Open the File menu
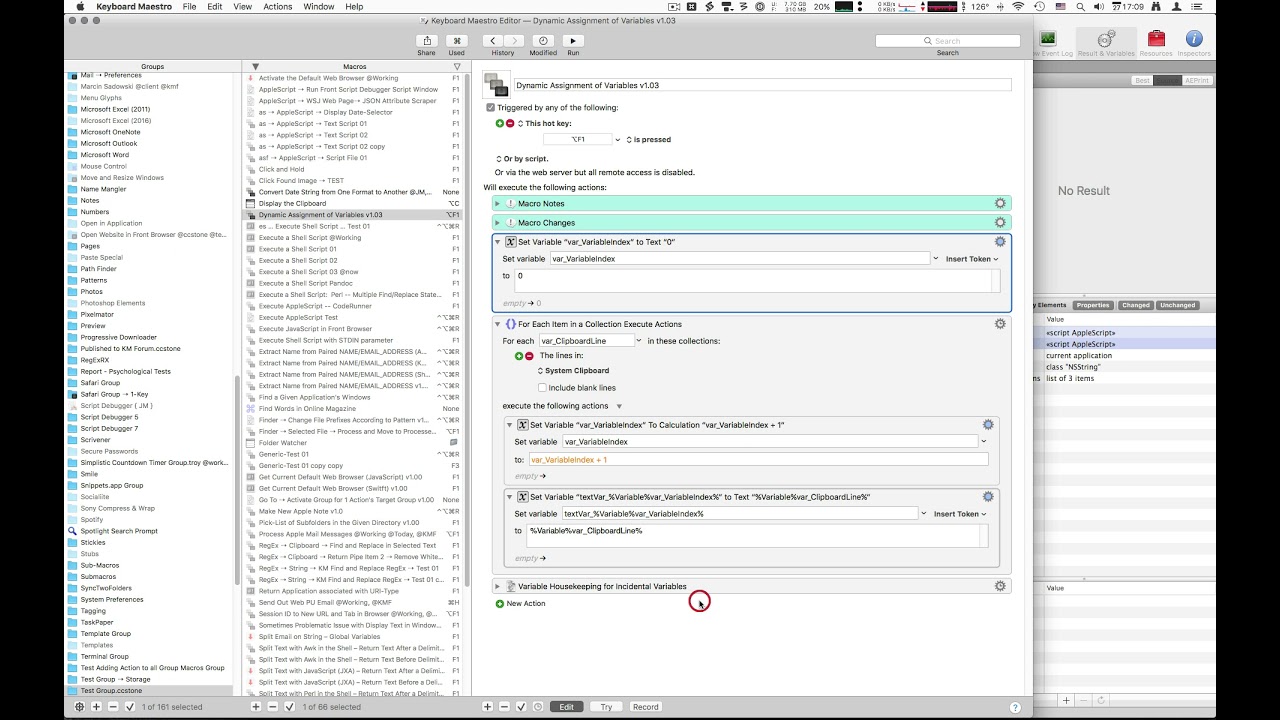The height and width of the screenshot is (720, 1280). (x=189, y=7)
